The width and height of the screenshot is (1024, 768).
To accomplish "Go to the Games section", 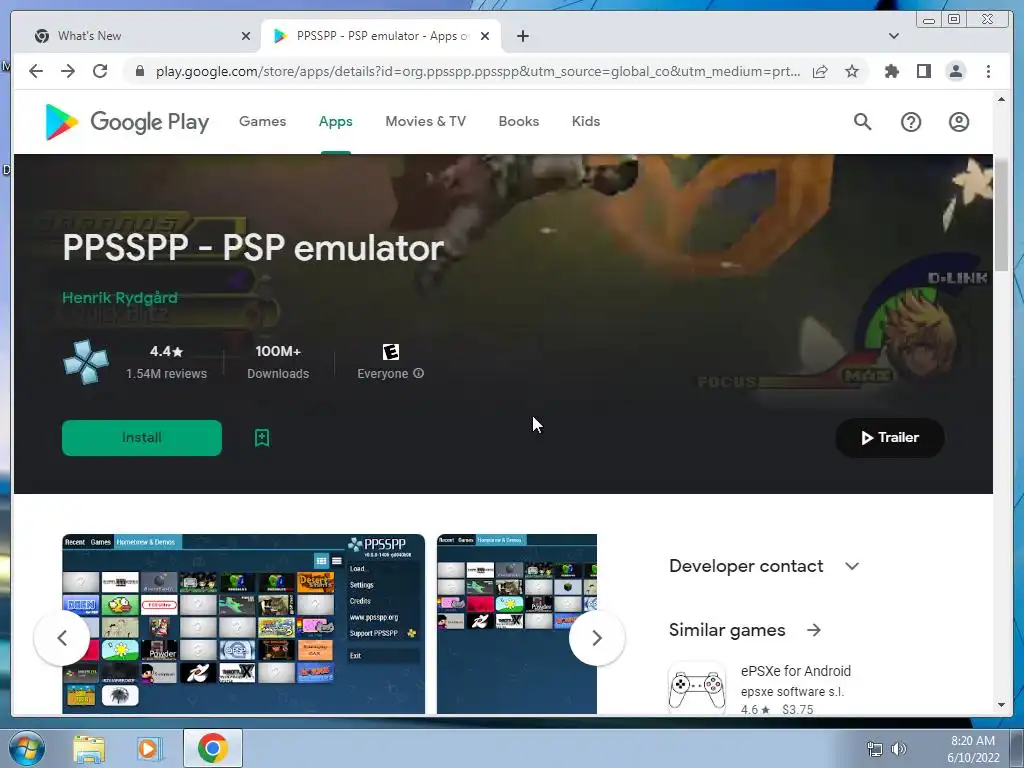I will point(263,121).
